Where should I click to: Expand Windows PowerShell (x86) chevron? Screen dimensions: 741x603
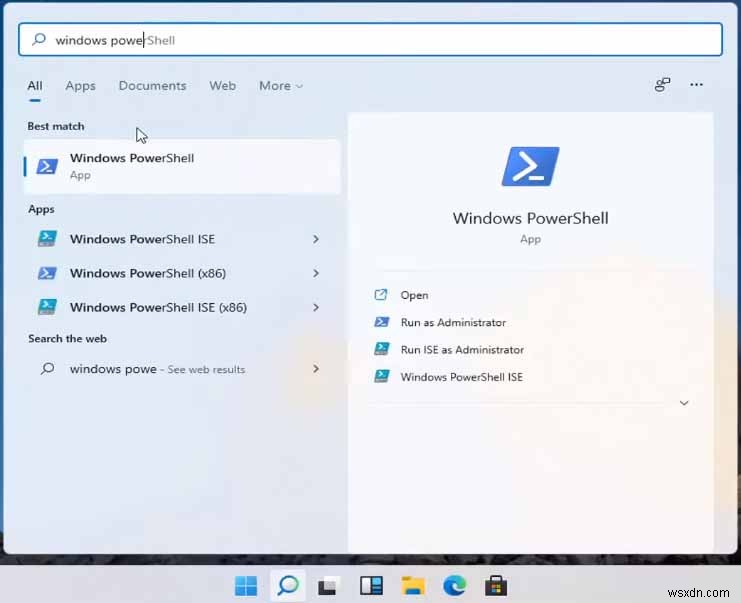[316, 273]
